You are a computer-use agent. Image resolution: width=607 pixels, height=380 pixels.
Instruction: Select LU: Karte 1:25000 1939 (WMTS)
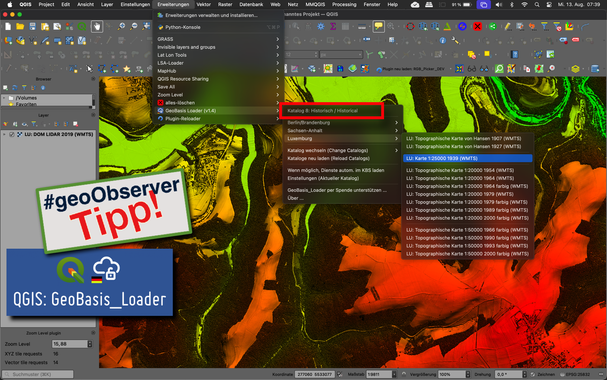468,158
